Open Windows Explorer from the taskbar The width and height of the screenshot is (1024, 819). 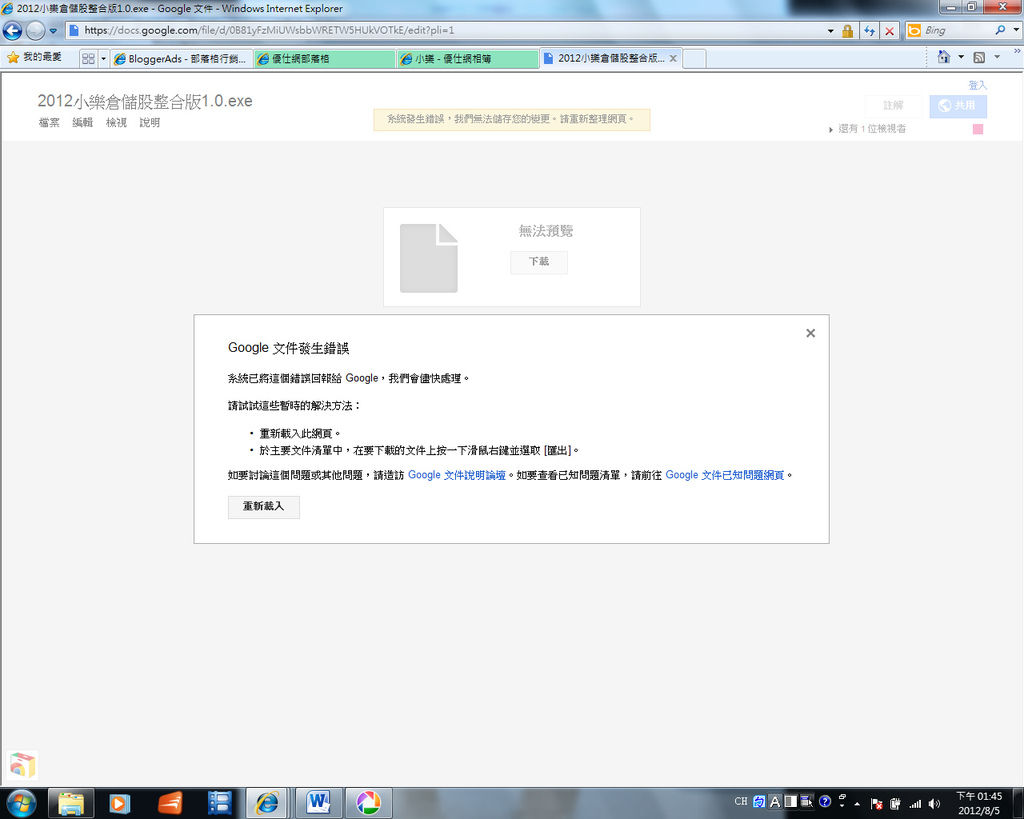tap(71, 803)
